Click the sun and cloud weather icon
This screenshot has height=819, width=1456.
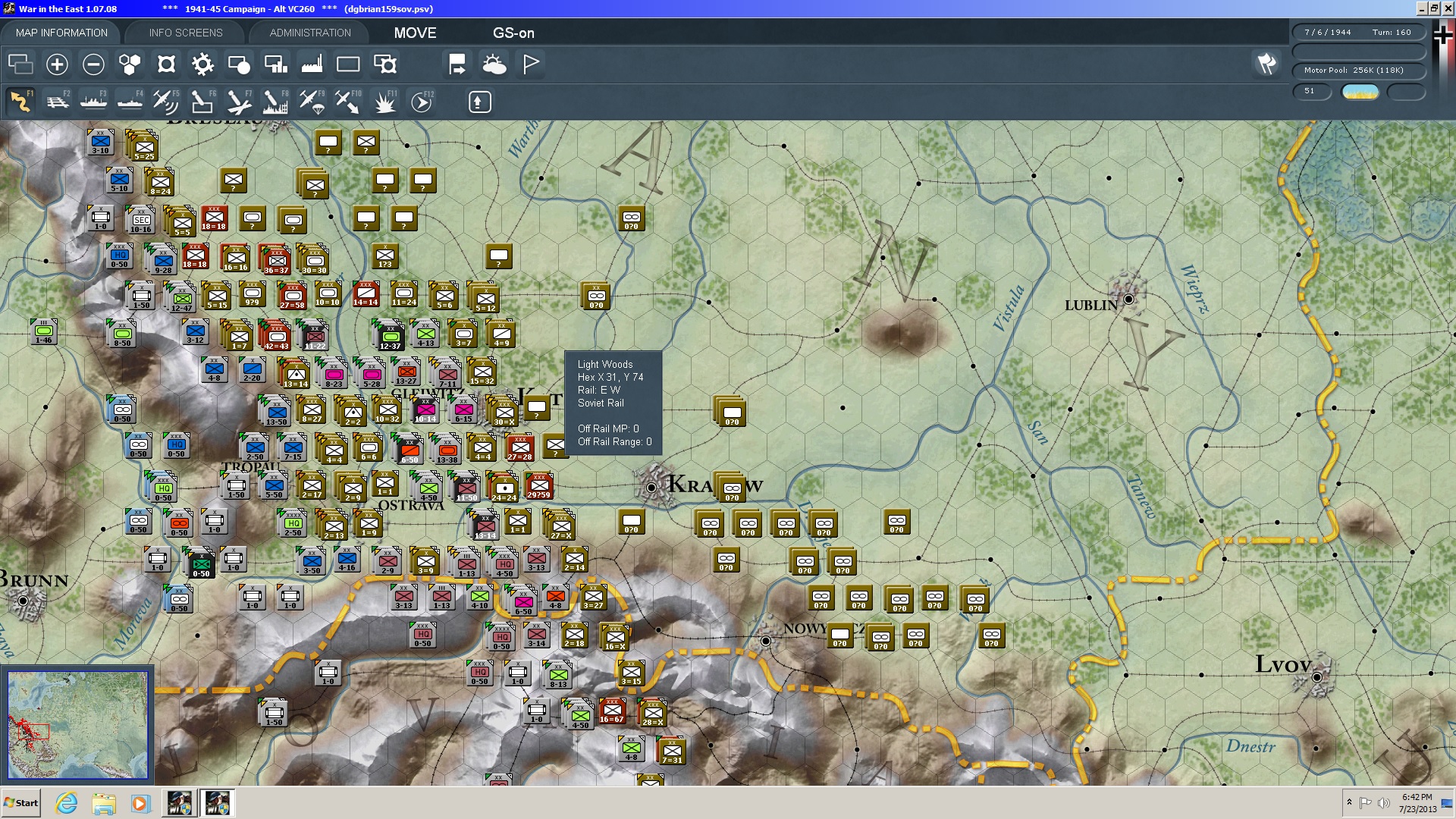pyautogui.click(x=494, y=64)
